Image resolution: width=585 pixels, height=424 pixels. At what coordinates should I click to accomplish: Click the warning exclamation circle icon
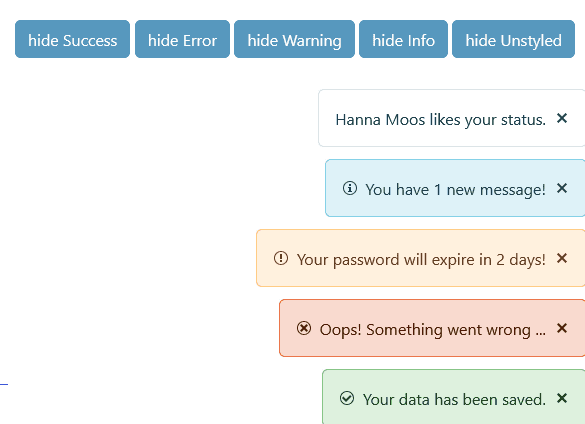tap(281, 258)
